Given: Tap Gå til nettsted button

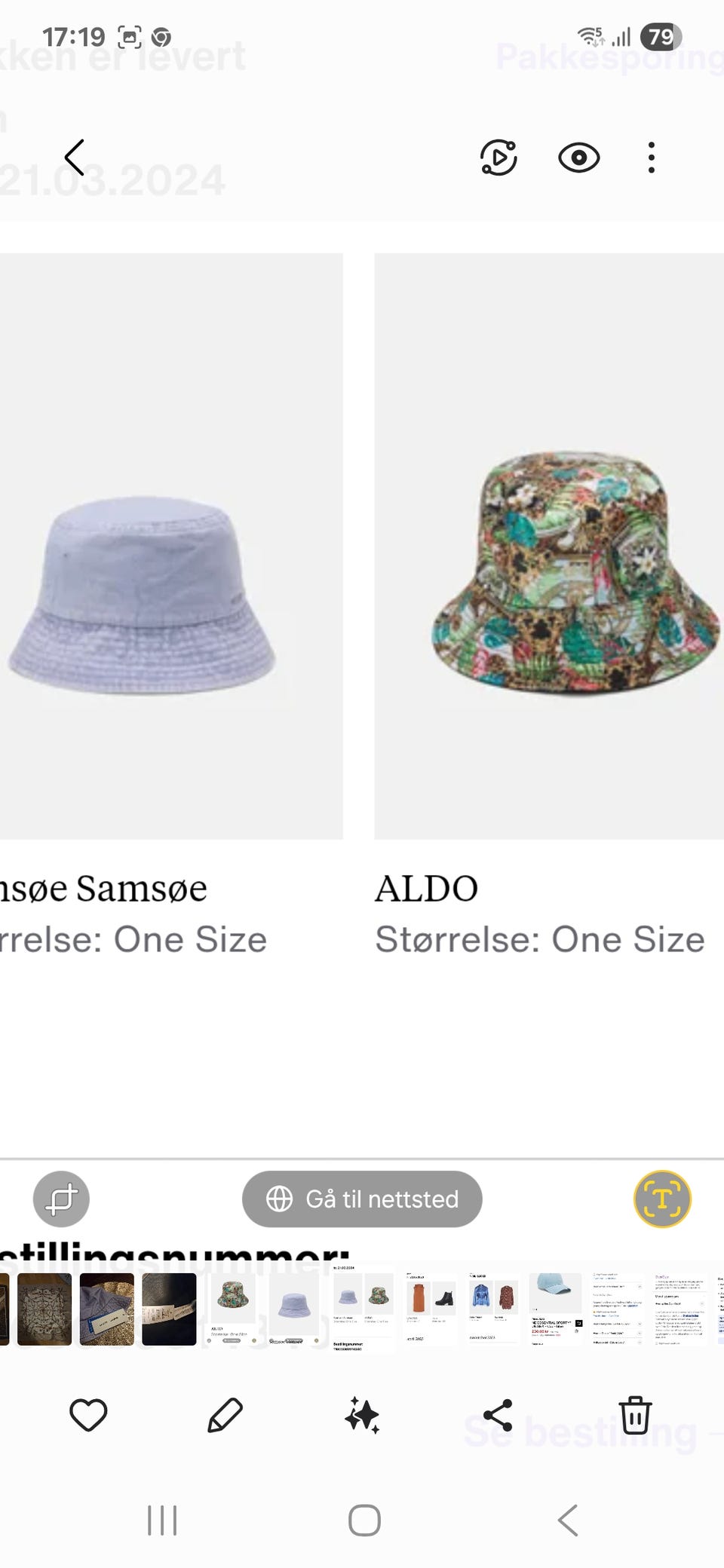Looking at the screenshot, I should (x=362, y=1199).
